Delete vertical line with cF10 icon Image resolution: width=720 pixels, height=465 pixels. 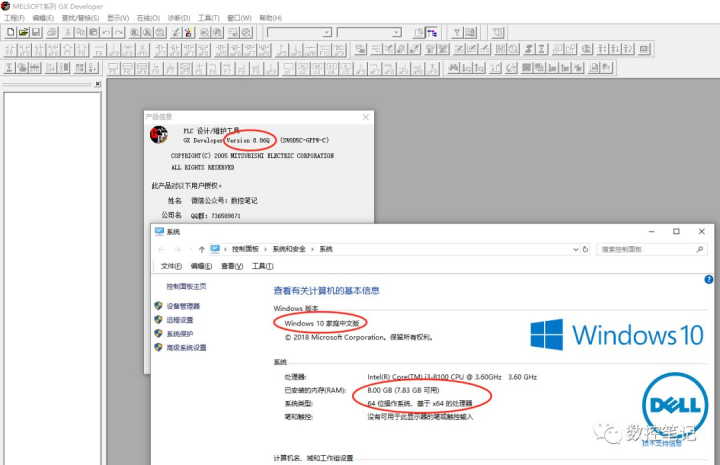[x=143, y=50]
